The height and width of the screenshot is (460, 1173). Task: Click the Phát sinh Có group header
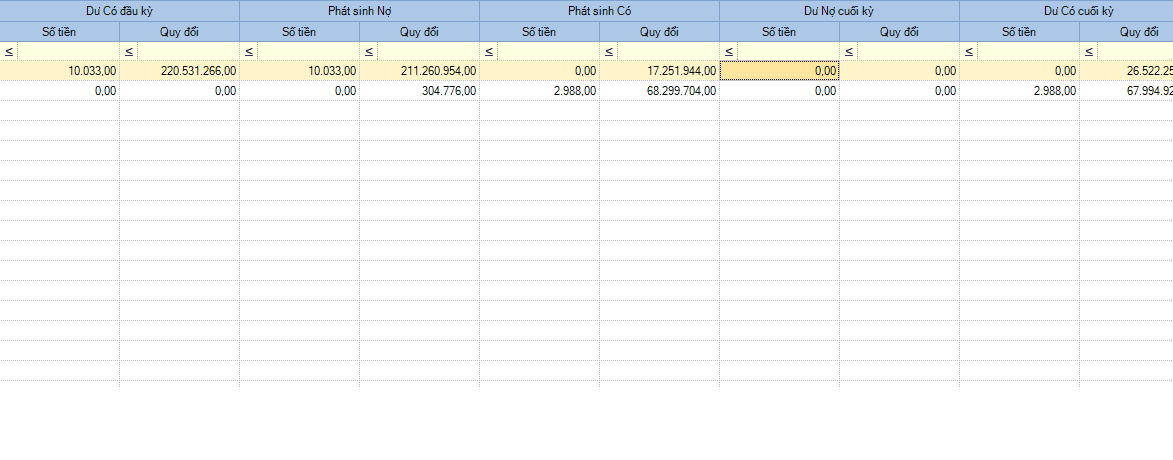click(599, 11)
